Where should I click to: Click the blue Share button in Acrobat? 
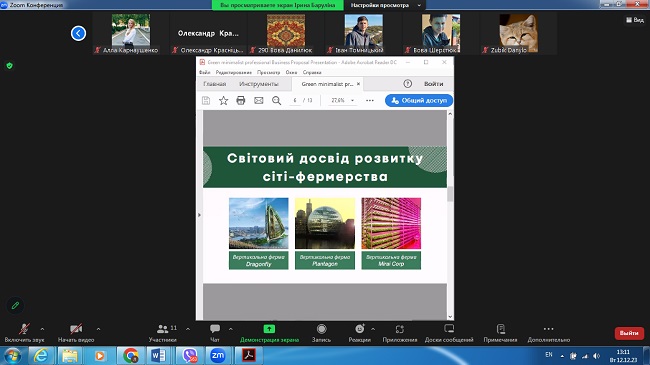(419, 100)
